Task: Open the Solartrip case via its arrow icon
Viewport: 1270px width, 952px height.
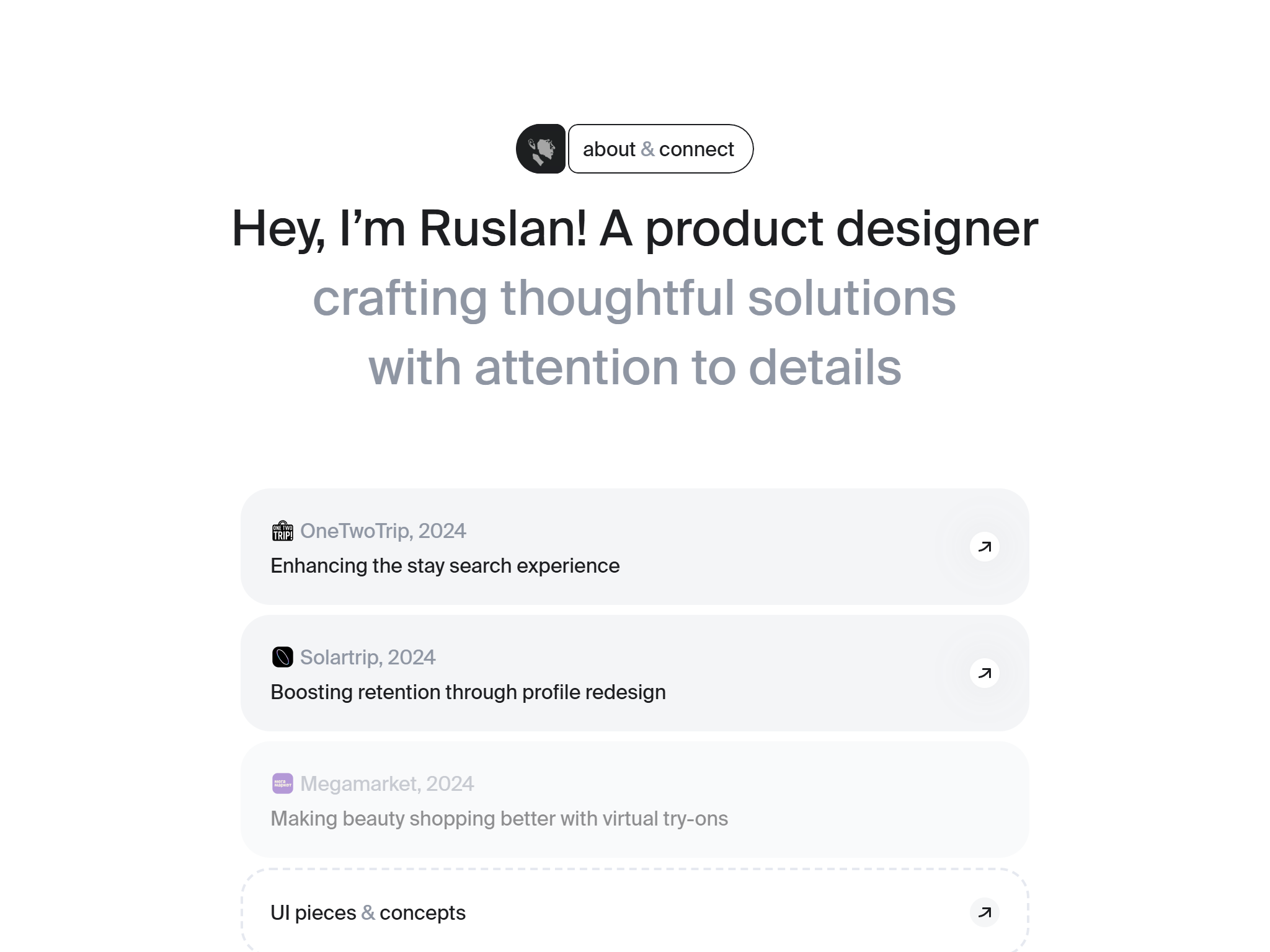Action: point(985,673)
